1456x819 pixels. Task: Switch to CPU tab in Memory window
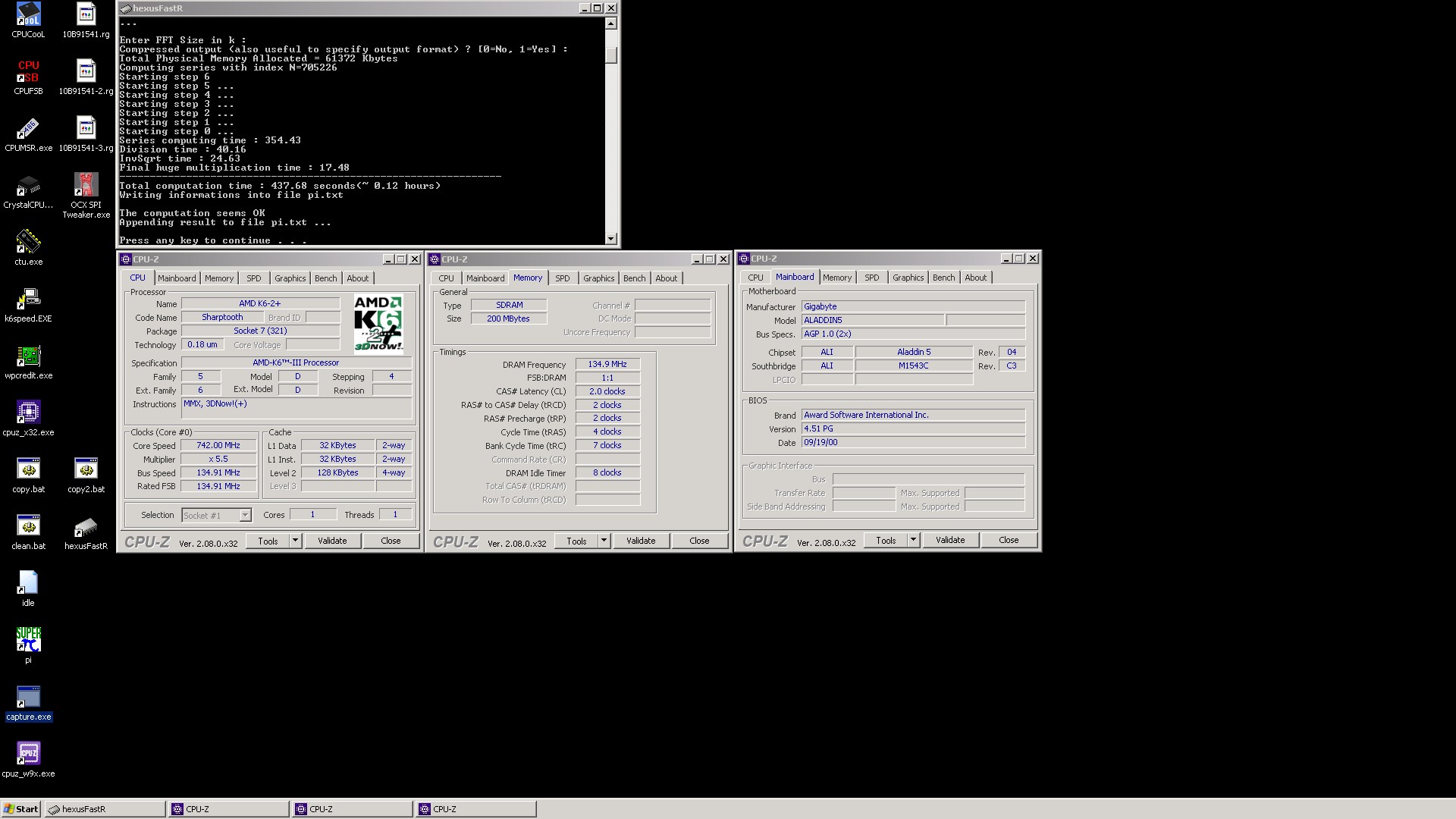pos(446,278)
